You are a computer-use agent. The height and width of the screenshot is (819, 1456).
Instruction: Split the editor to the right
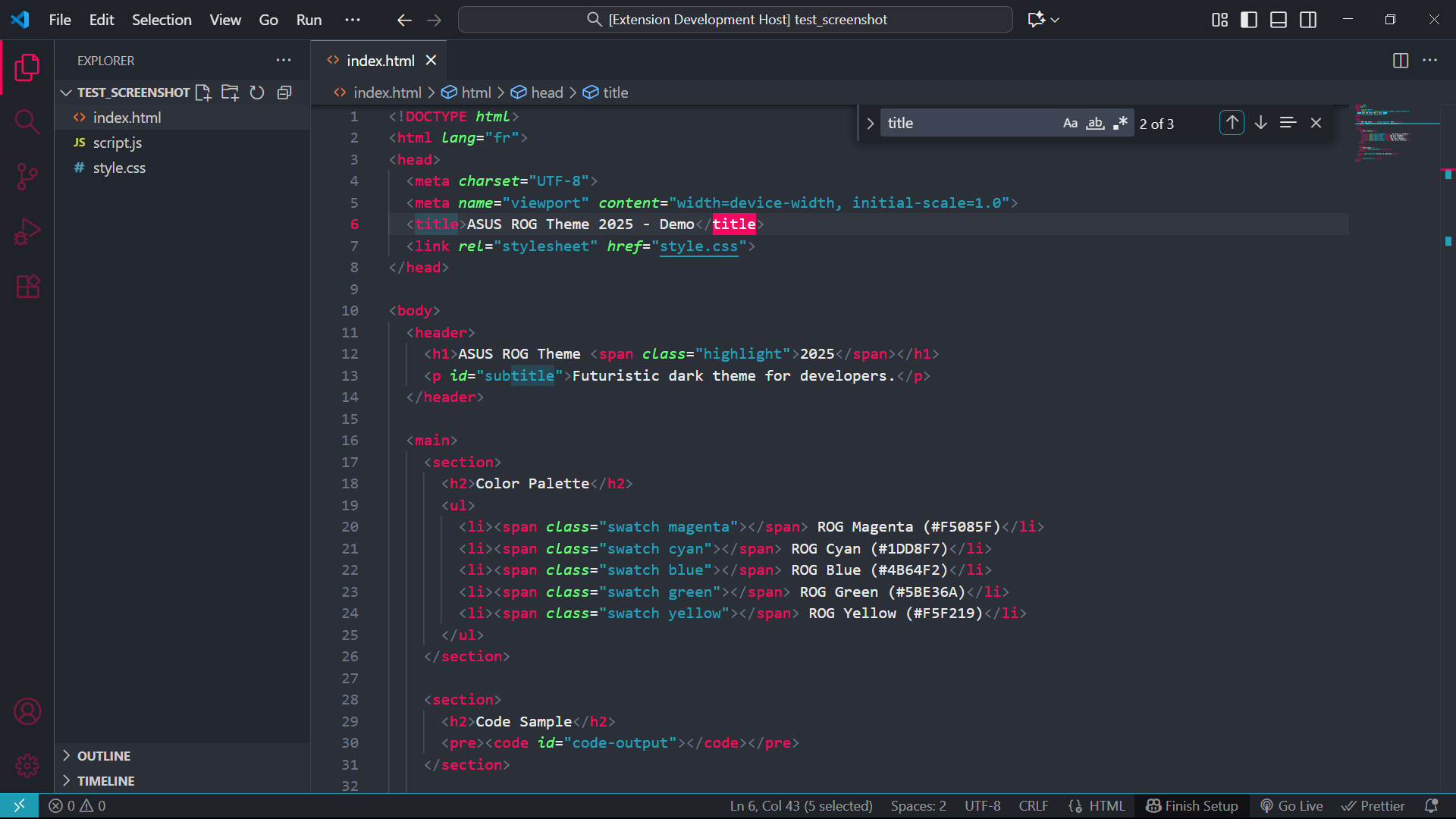1401,61
